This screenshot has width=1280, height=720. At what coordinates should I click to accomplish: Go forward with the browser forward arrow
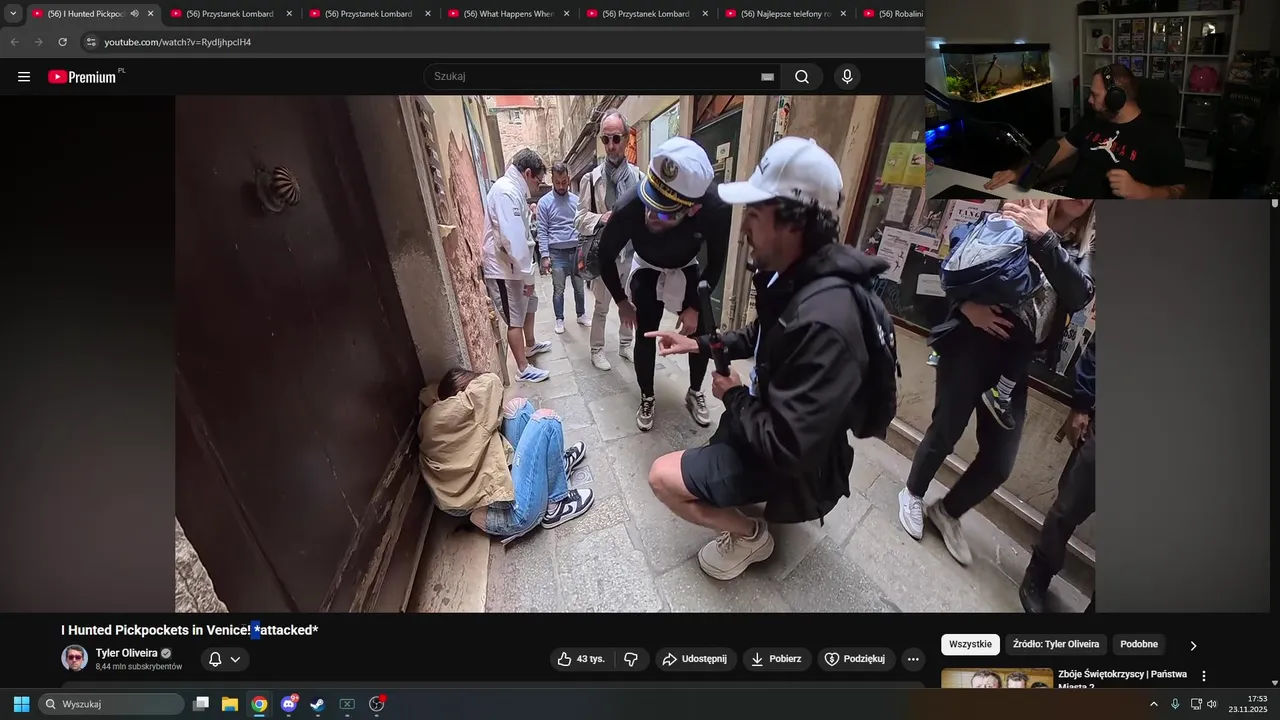coord(38,42)
